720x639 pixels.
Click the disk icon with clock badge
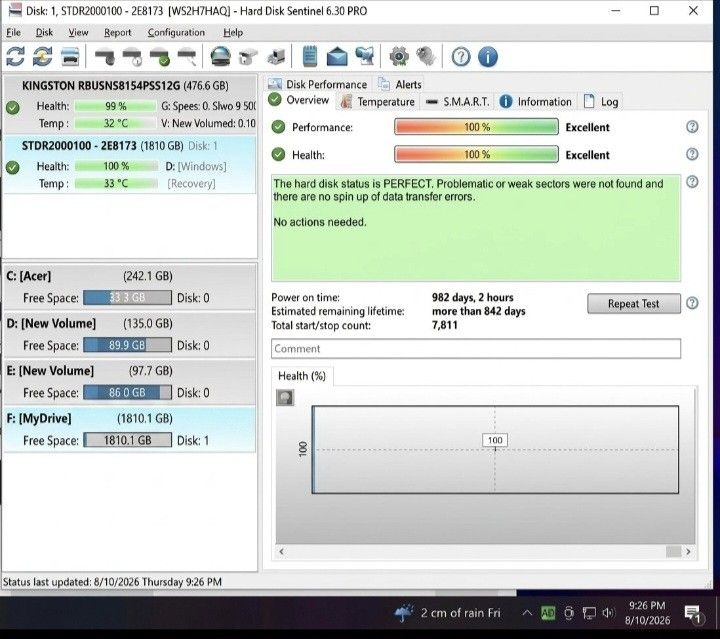pyautogui.click(x=132, y=57)
